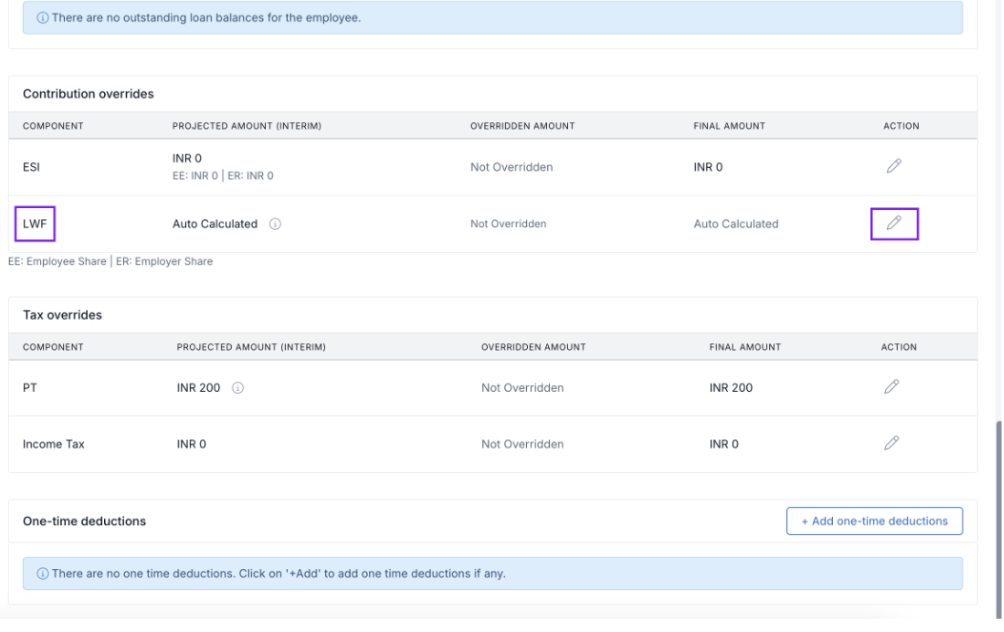Screen dimensions: 1004x632
Task: Select the LWF component label
Action: click(34, 224)
